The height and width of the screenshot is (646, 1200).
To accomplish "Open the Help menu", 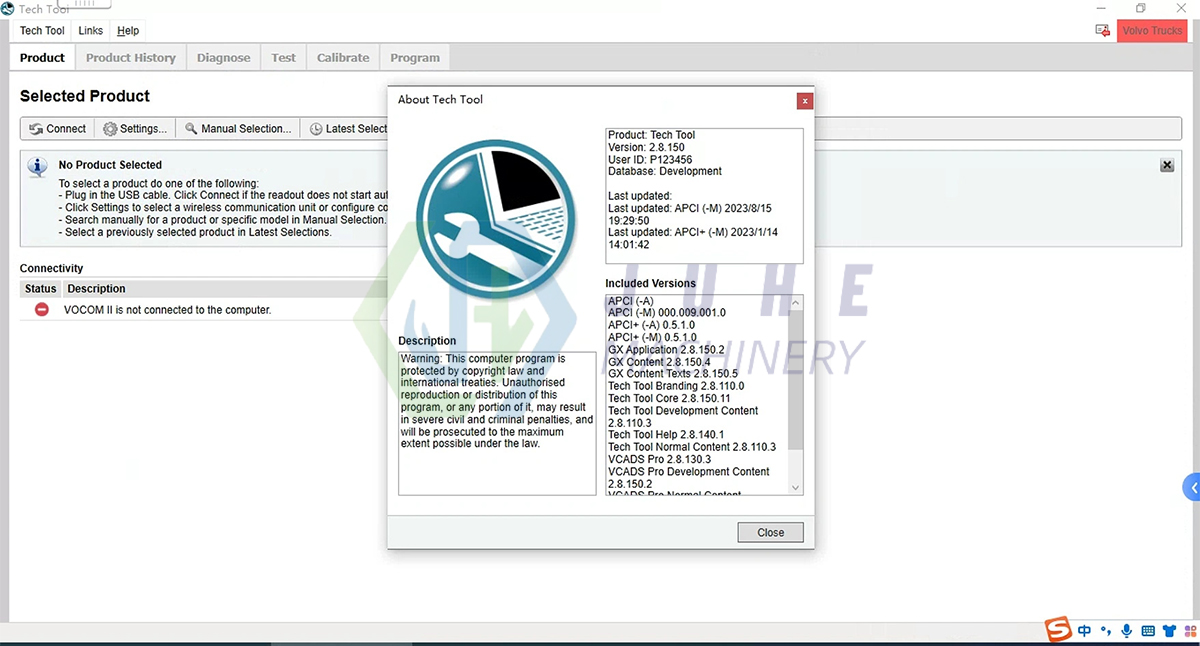I will click(x=128, y=31).
